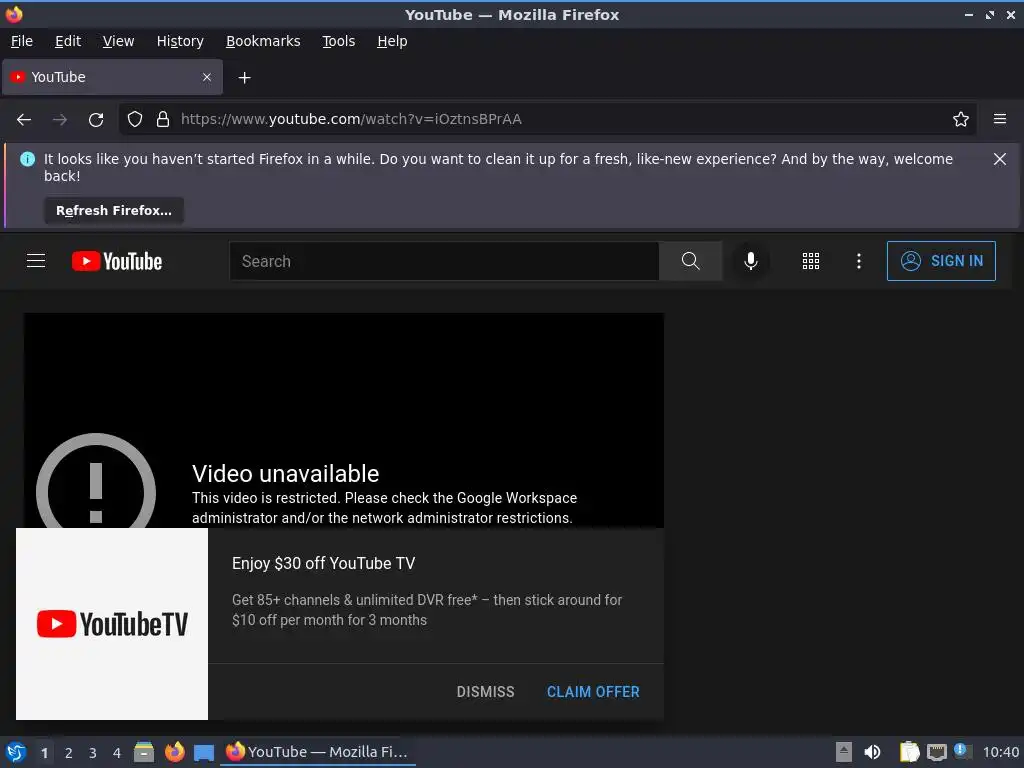Select the YouTube browser tab

click(x=112, y=77)
